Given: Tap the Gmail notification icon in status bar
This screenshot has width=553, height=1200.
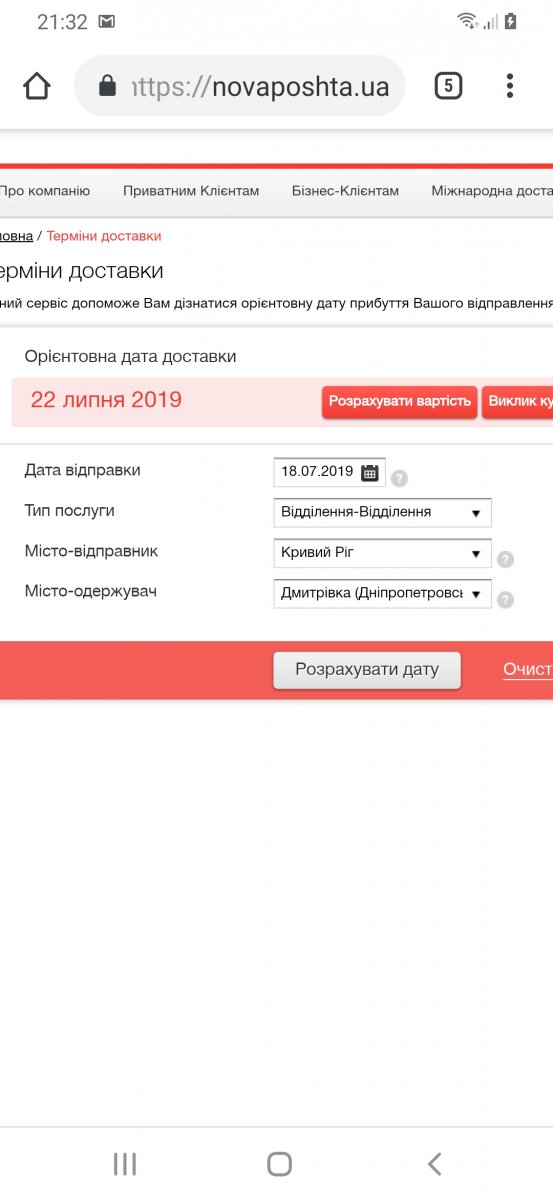Looking at the screenshot, I should click(107, 22).
